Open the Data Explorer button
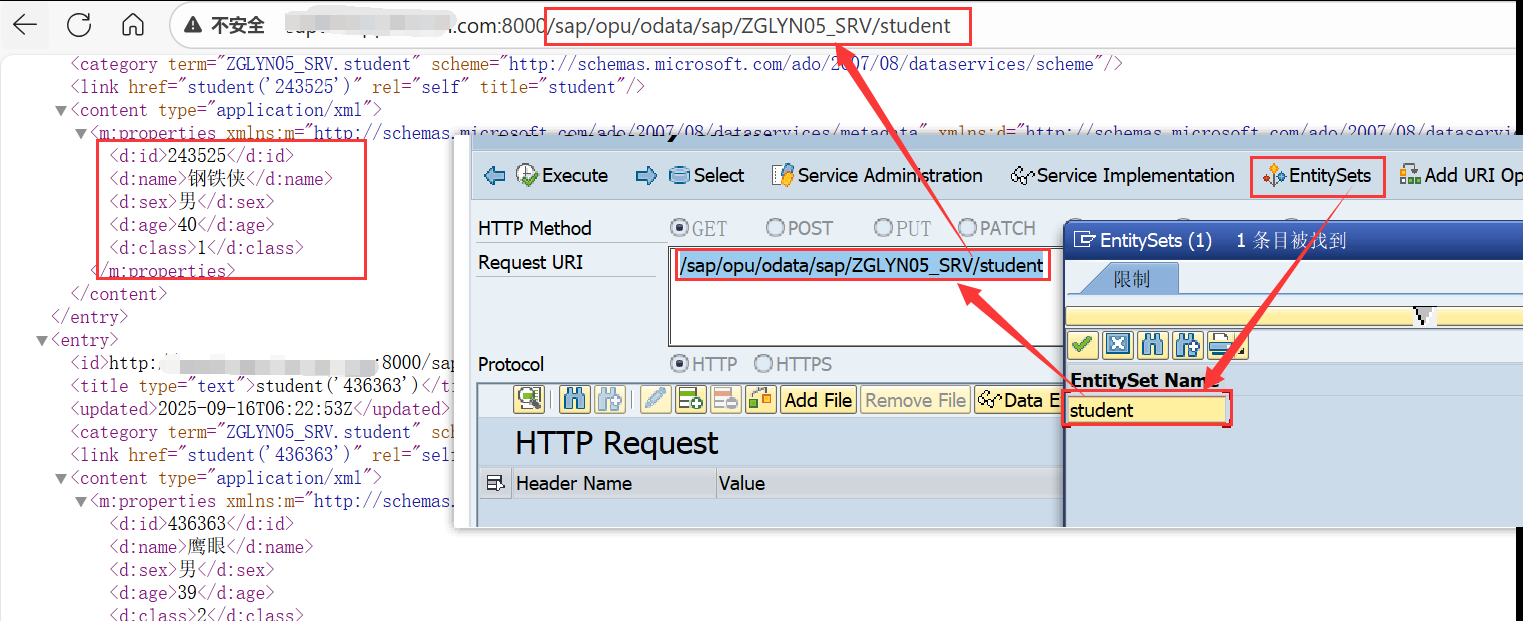Image resolution: width=1523 pixels, height=621 pixels. (1019, 400)
